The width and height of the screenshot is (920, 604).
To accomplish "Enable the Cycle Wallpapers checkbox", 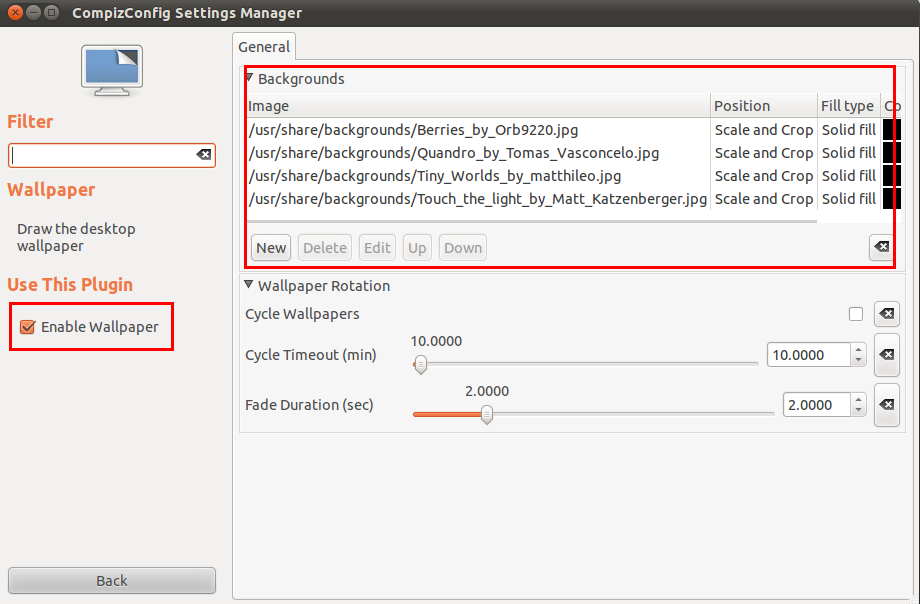I will (855, 314).
